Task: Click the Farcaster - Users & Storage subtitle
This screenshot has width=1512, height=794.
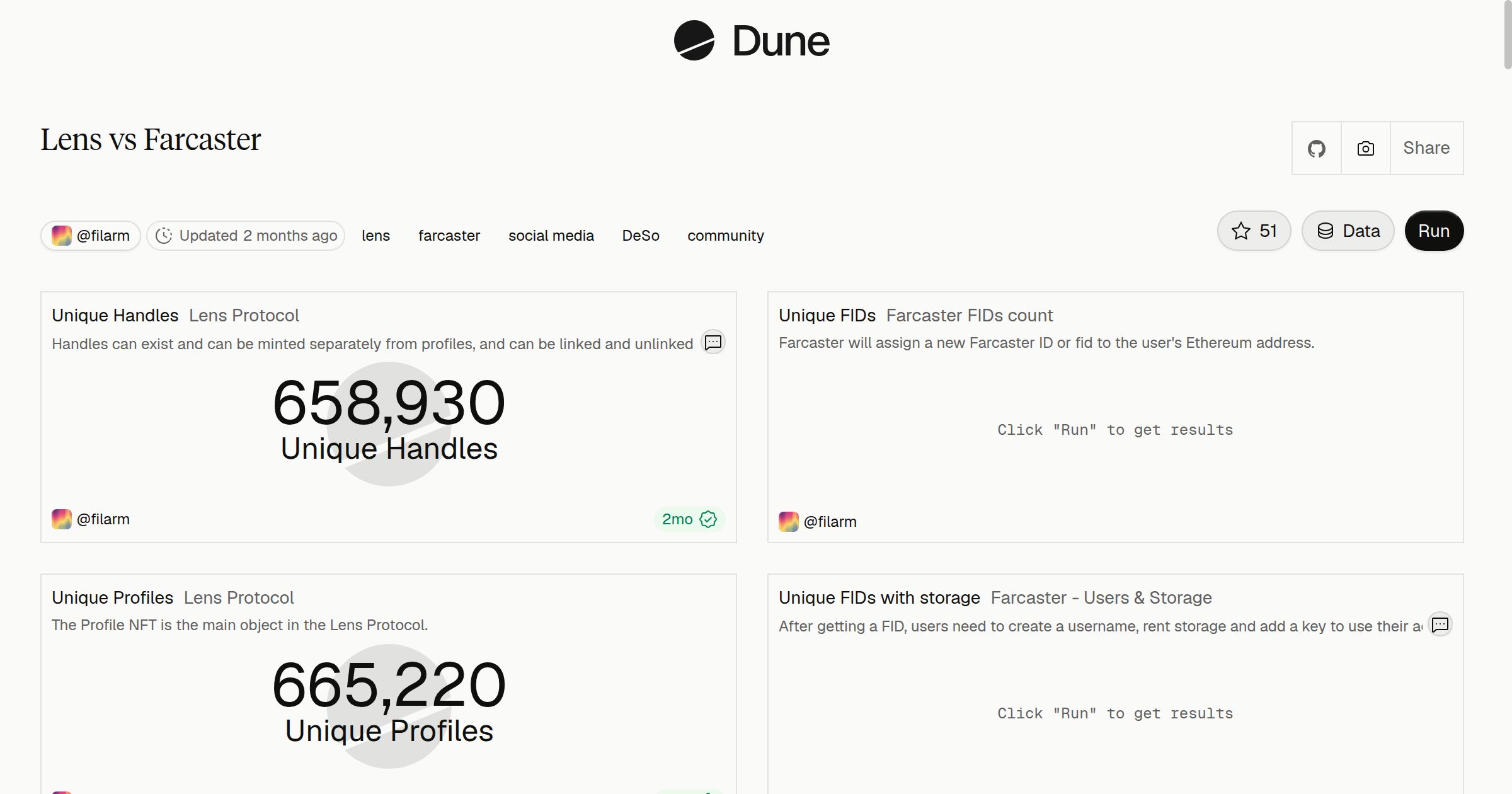Action: [x=1101, y=597]
